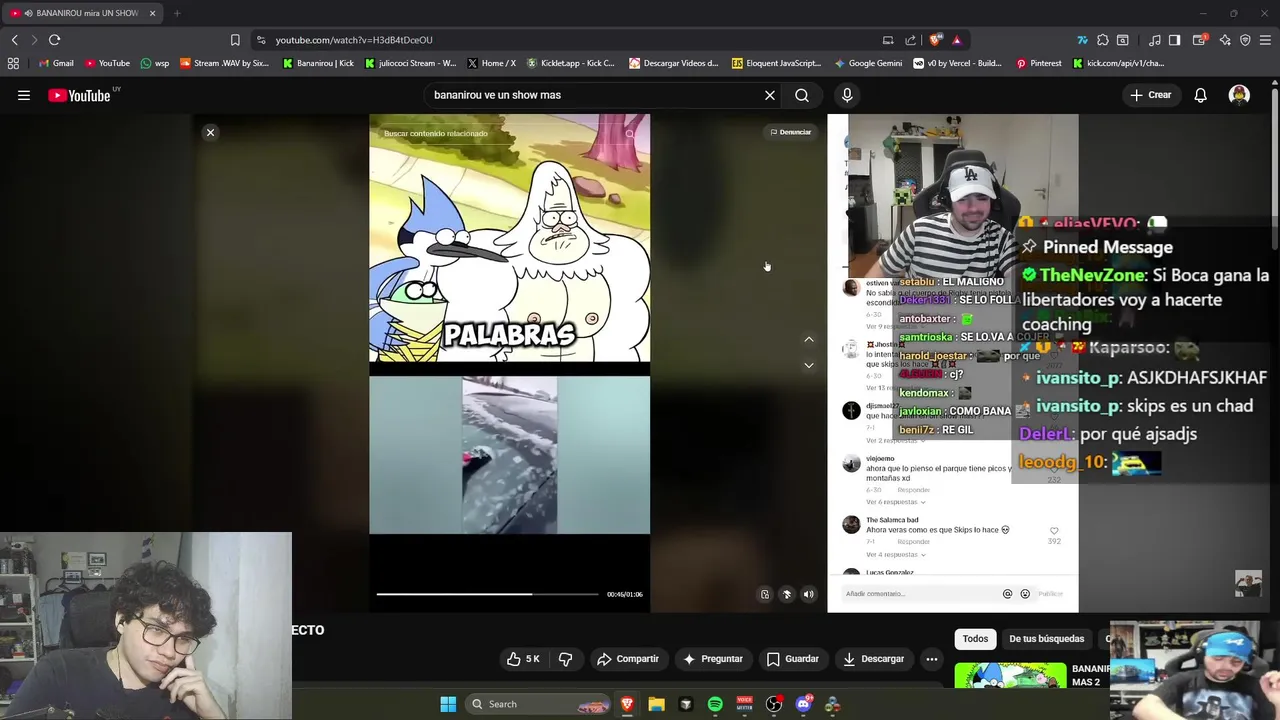
Task: Share this page from address bar
Action: pyautogui.click(x=910, y=40)
